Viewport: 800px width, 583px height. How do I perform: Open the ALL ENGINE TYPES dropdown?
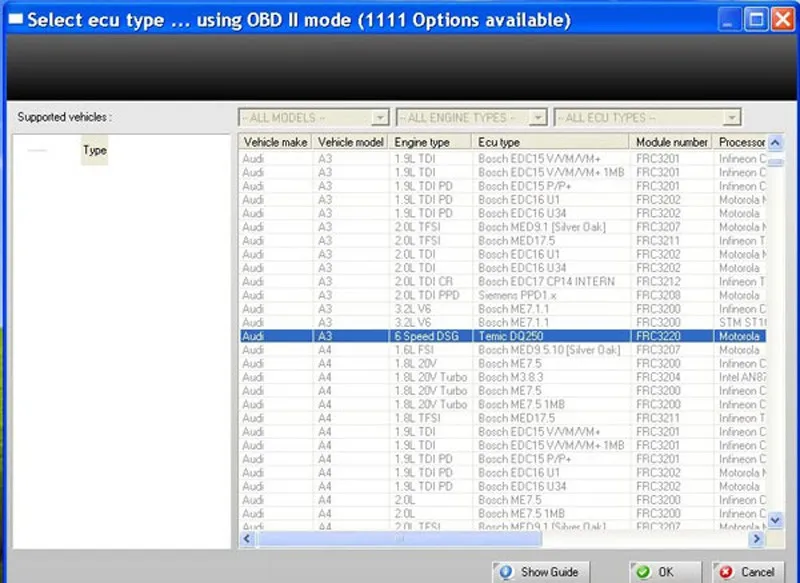(471, 118)
